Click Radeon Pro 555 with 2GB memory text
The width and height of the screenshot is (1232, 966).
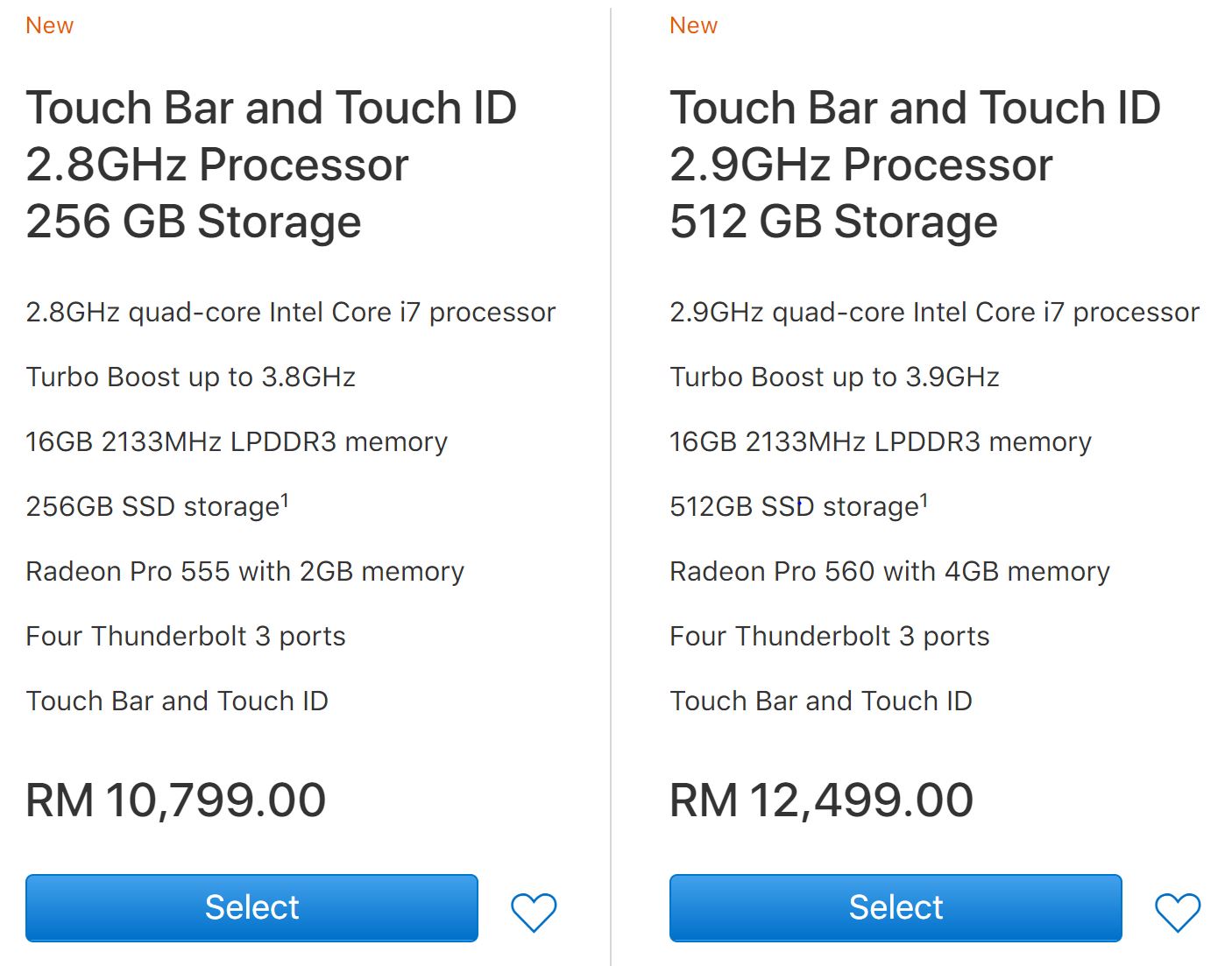coord(244,571)
